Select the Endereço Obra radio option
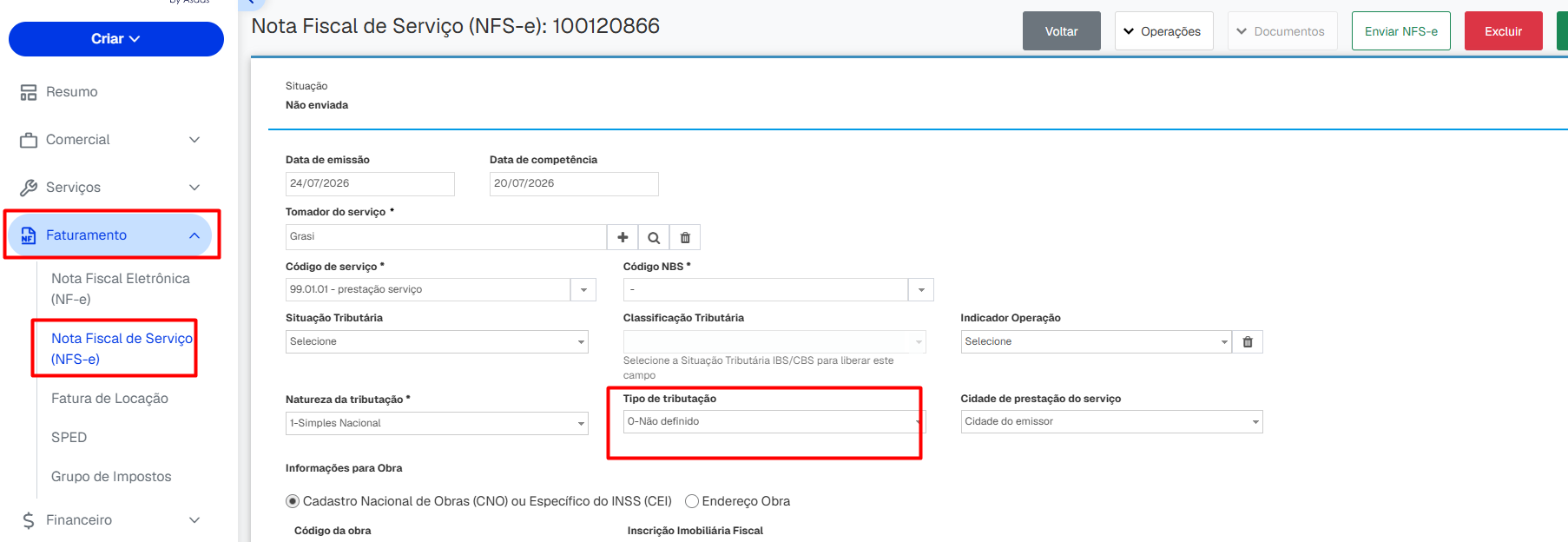The image size is (1568, 542). pos(692,501)
